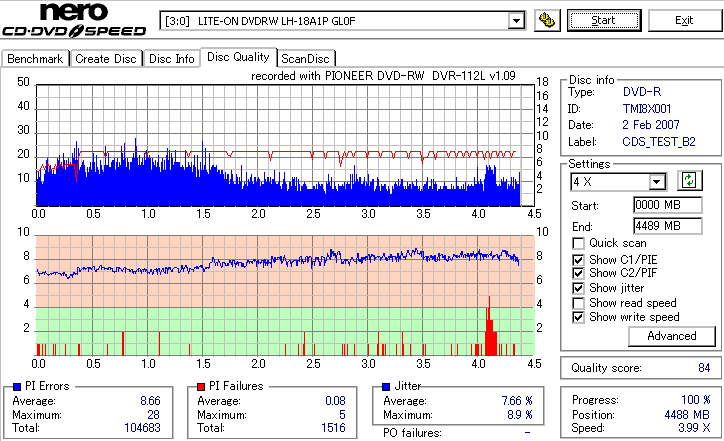Screen dimensions: 724x441
Task: Uncheck Show jitter
Action: point(578,288)
